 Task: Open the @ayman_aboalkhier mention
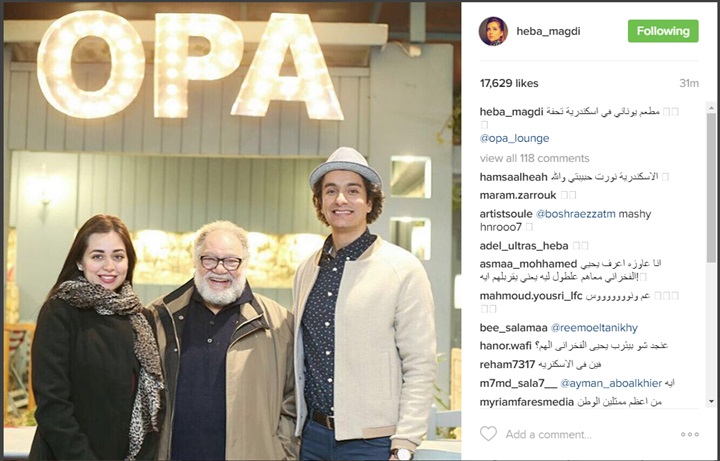point(611,383)
